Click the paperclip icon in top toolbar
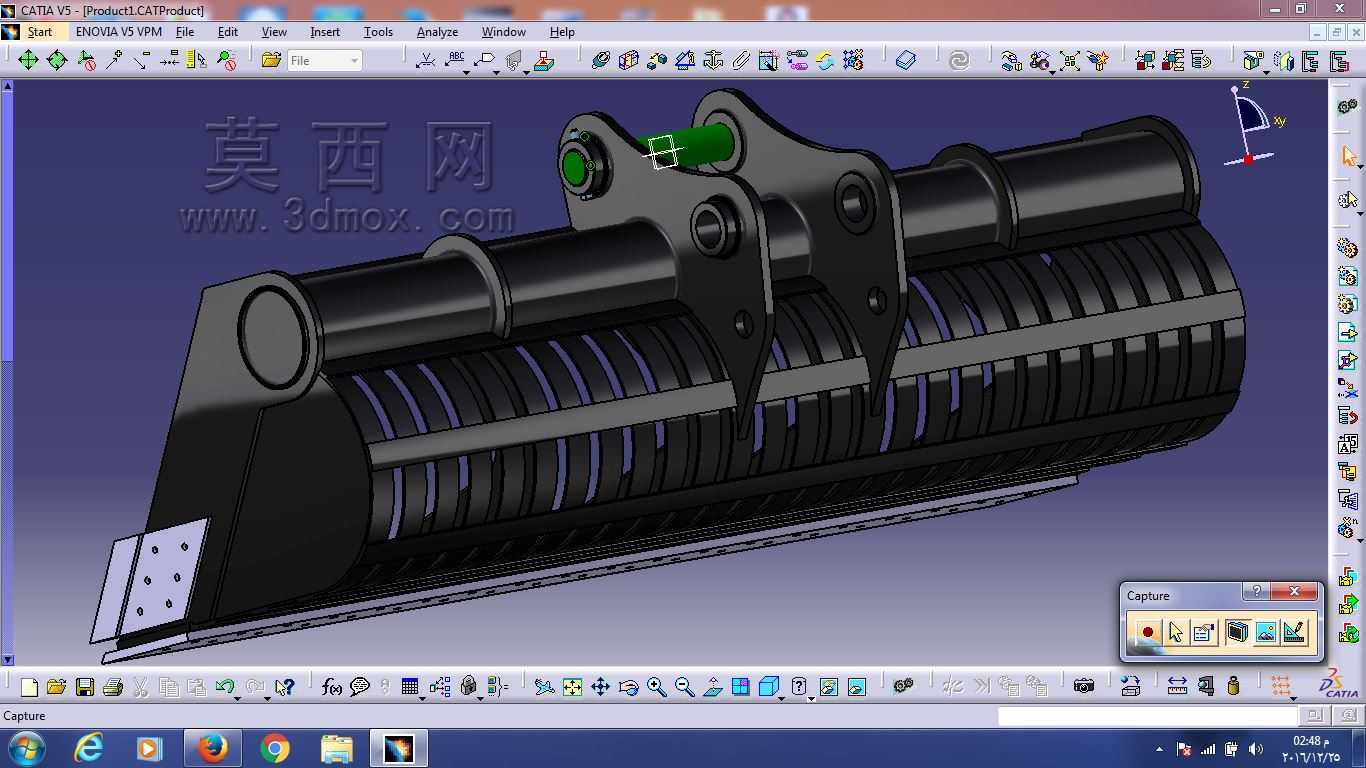Screen dimensions: 1366x768 741,61
